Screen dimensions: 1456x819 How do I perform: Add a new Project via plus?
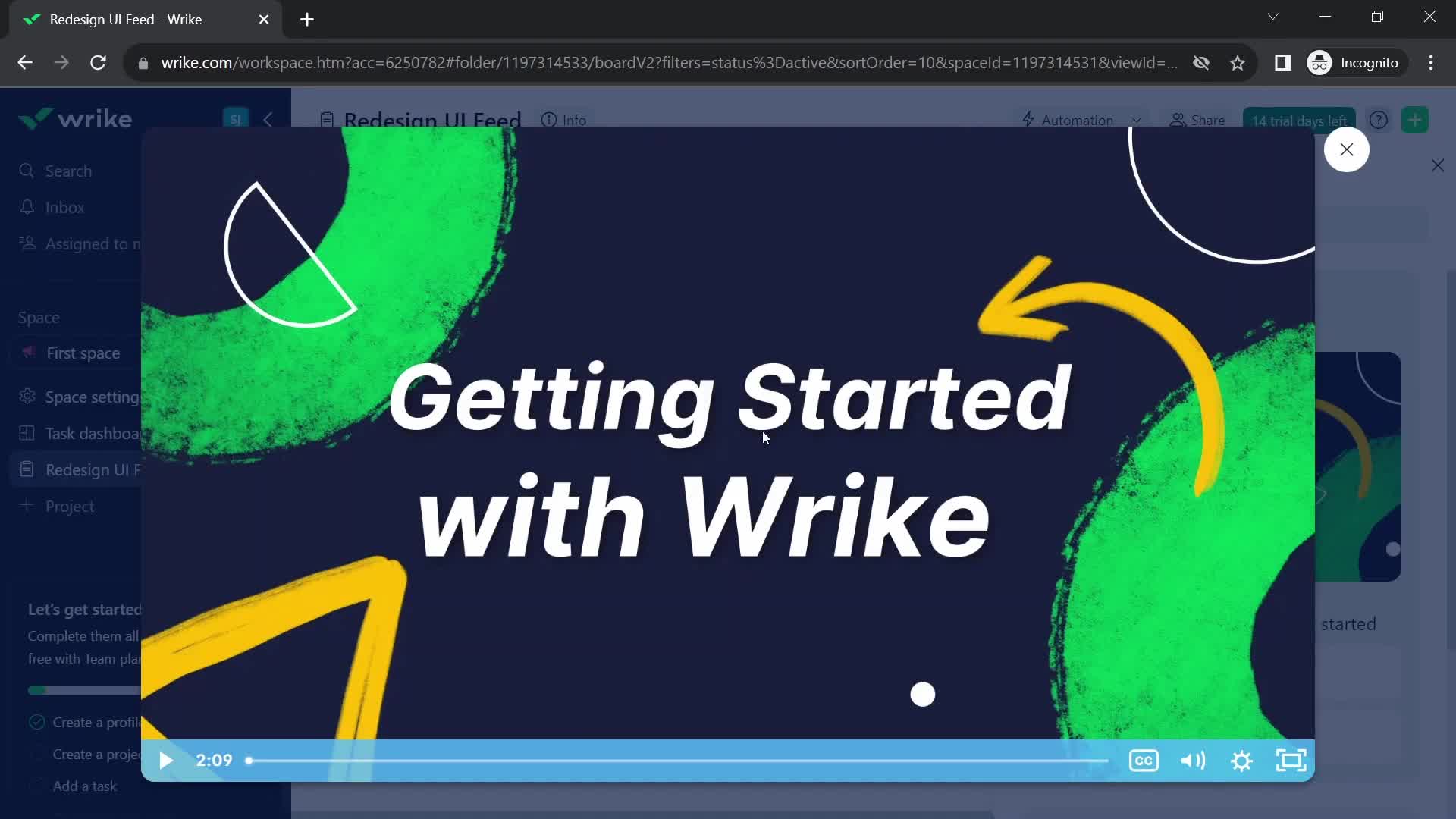pyautogui.click(x=27, y=506)
